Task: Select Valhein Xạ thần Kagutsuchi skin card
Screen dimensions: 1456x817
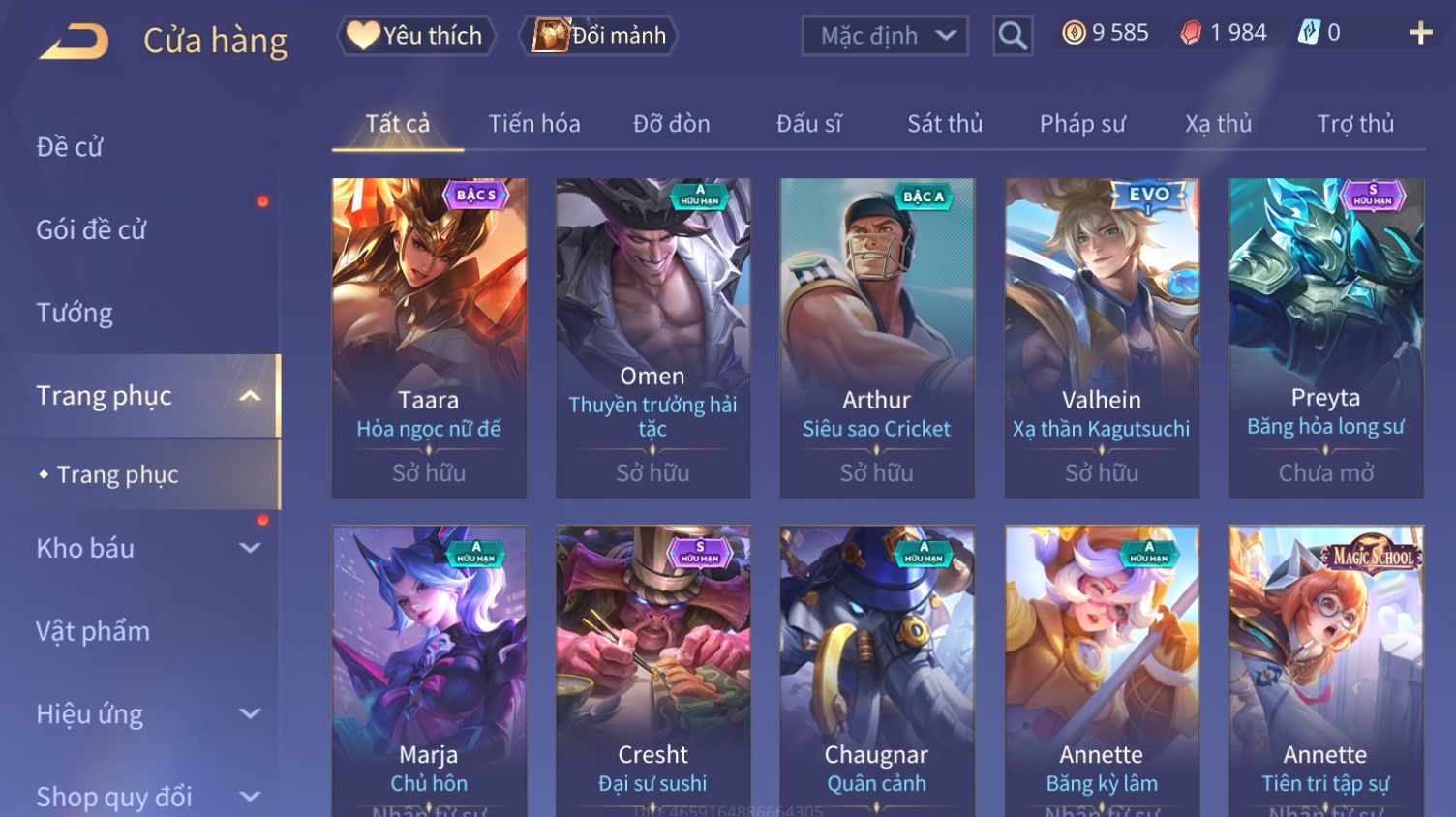Action: point(1102,338)
